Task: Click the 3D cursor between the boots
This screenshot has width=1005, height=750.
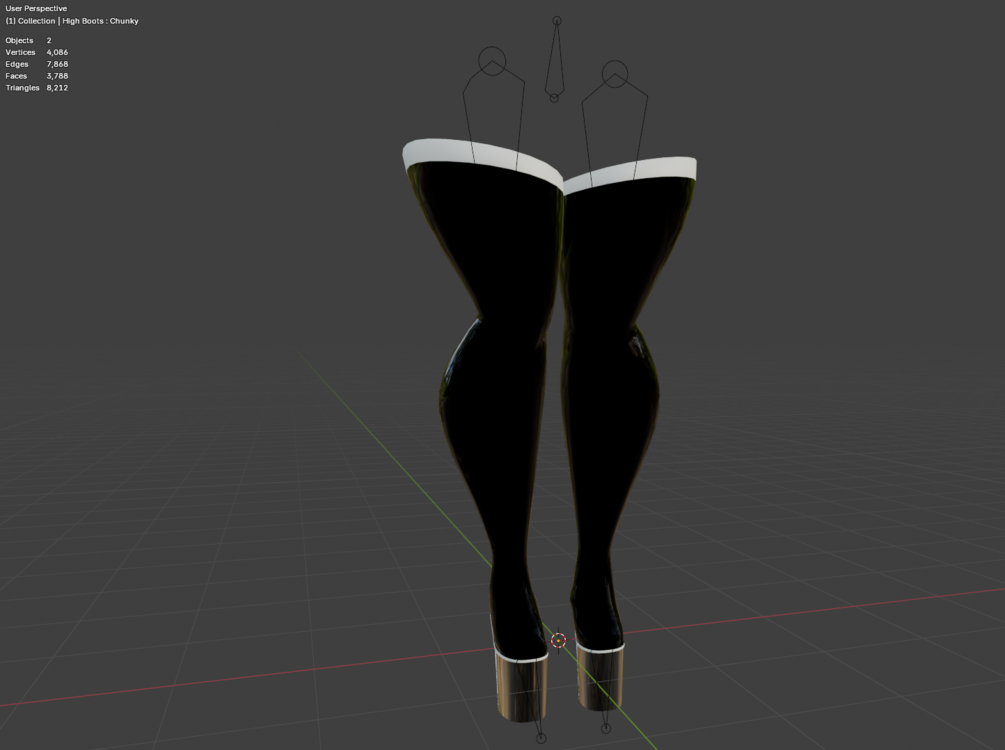Action: pyautogui.click(x=558, y=640)
